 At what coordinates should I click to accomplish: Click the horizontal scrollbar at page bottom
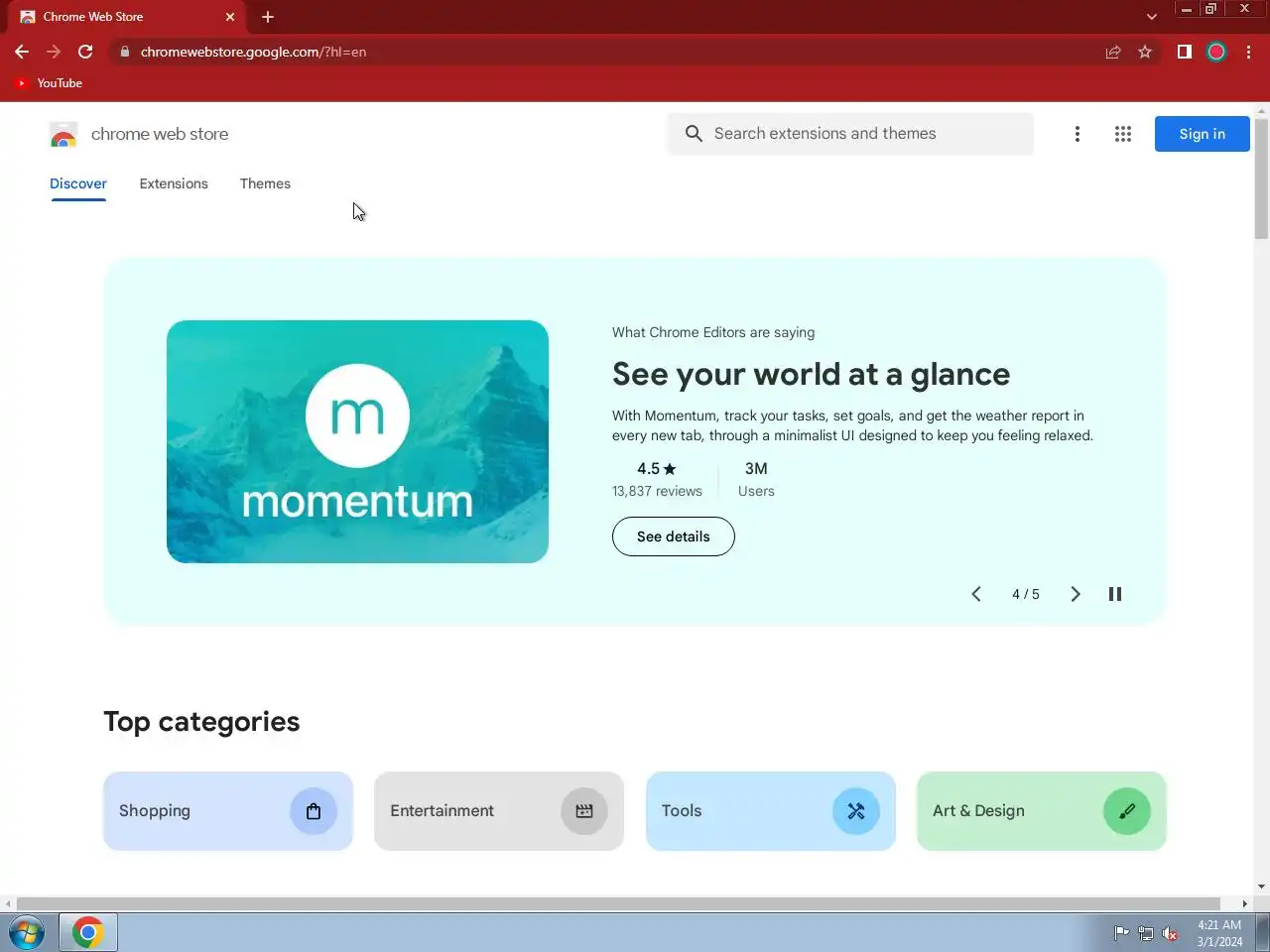coord(618,903)
